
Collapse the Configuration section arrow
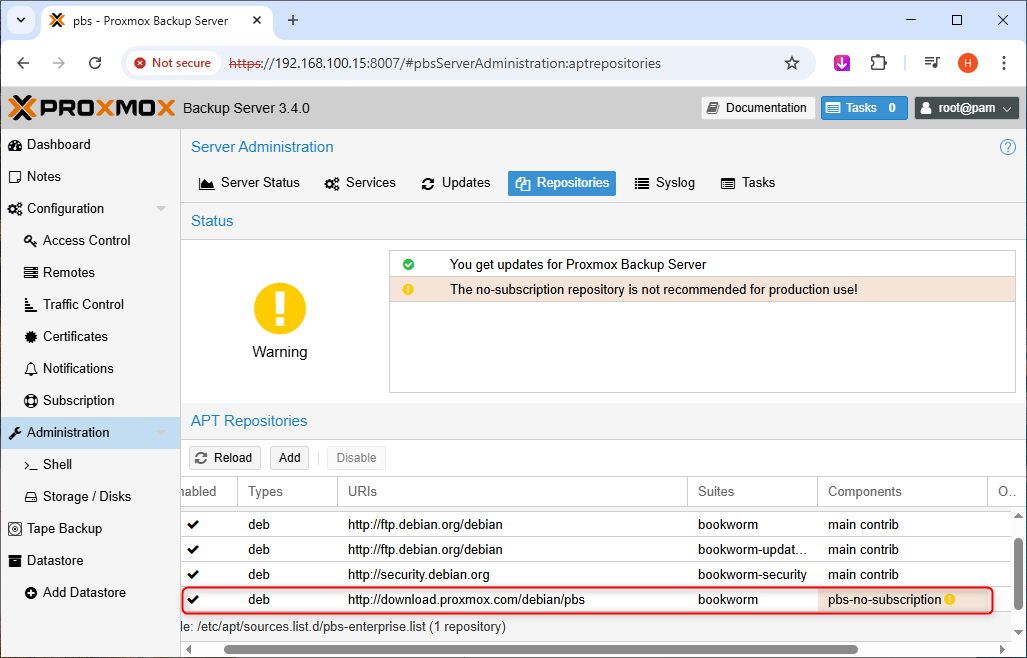point(160,209)
